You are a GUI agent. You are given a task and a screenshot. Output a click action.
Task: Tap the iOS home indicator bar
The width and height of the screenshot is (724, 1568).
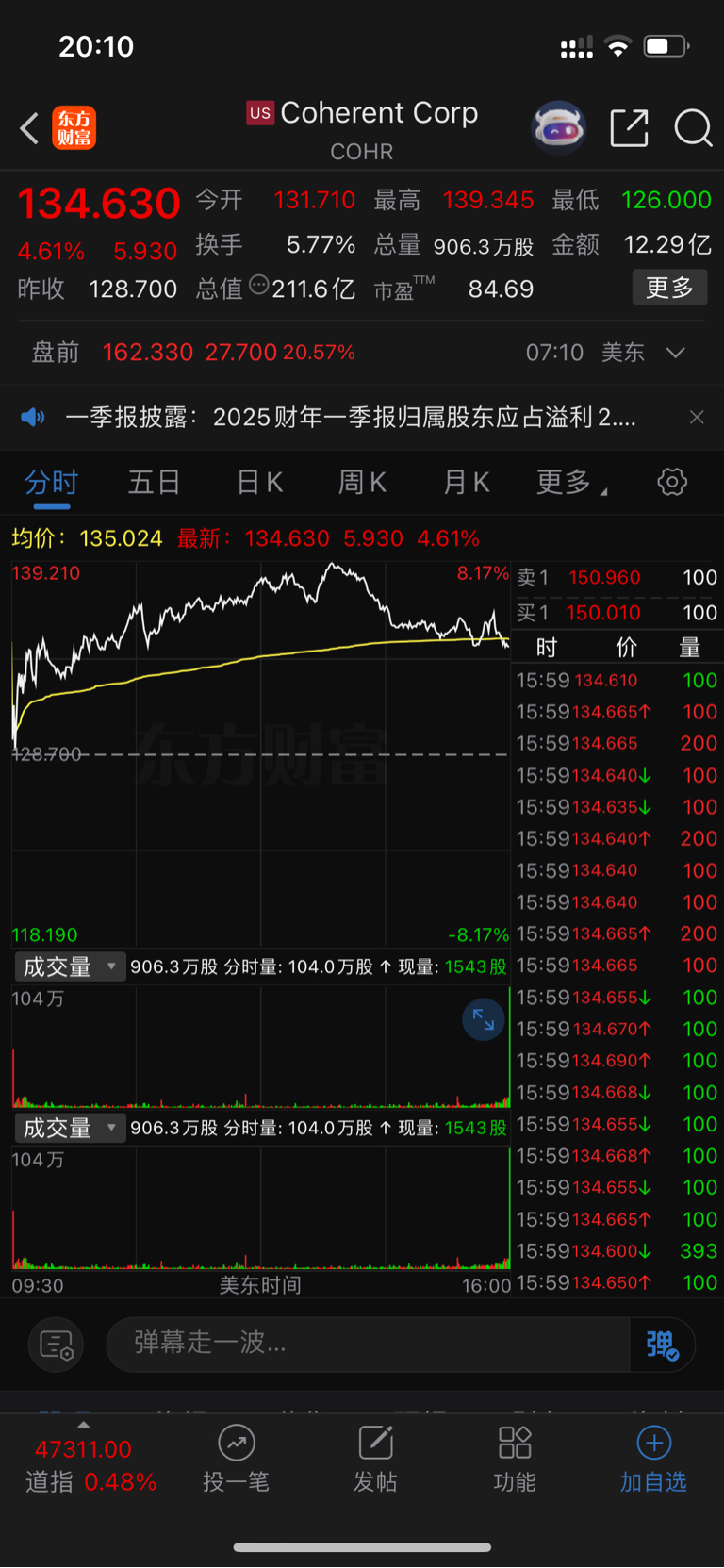pos(362,1547)
